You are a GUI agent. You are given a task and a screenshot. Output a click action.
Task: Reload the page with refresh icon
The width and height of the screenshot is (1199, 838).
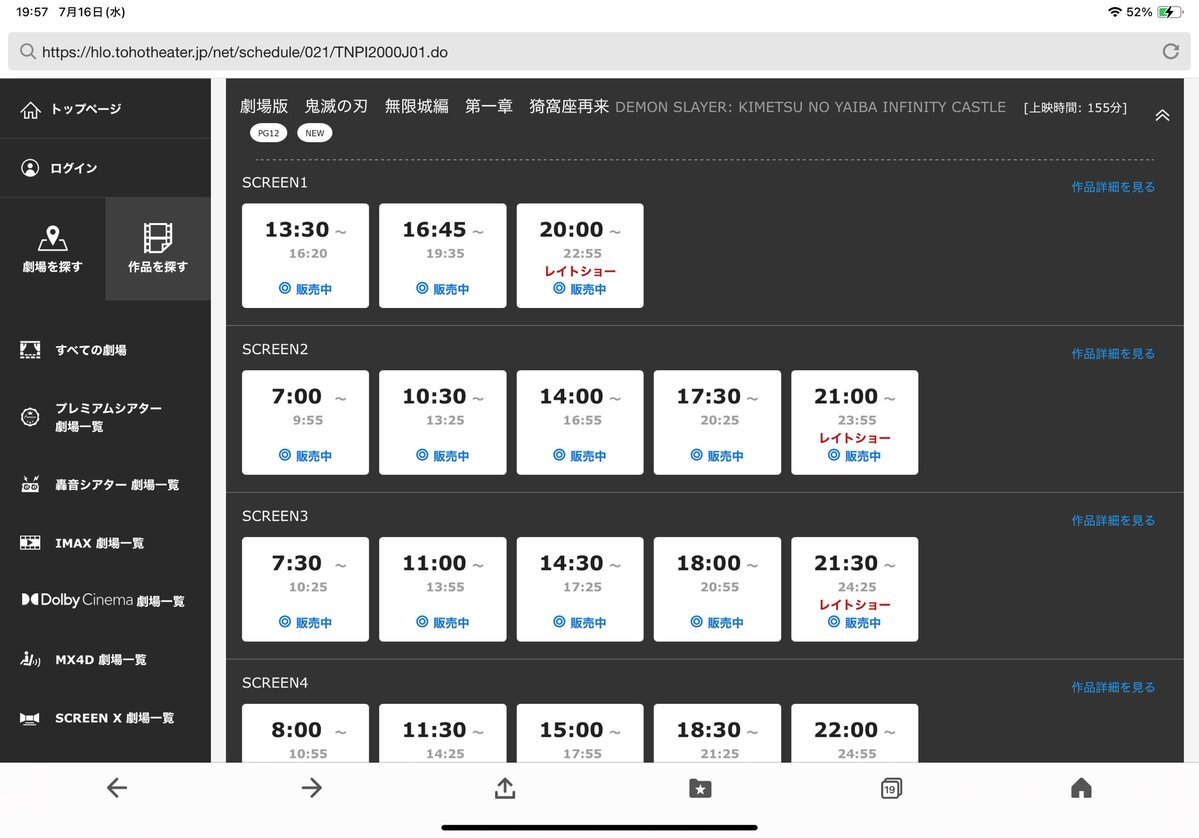click(x=1171, y=51)
